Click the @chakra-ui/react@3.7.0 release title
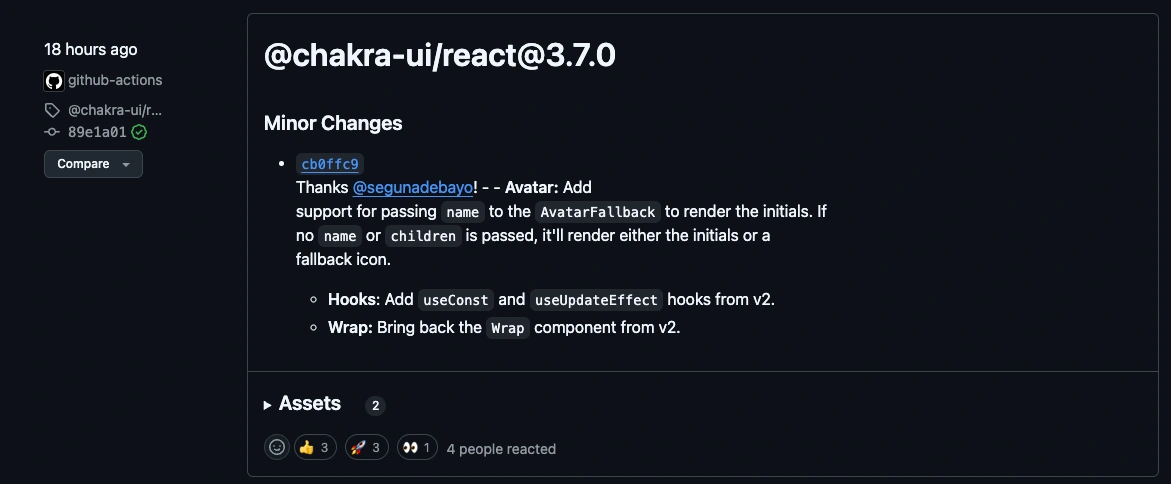This screenshot has height=484, width=1171. [440, 56]
